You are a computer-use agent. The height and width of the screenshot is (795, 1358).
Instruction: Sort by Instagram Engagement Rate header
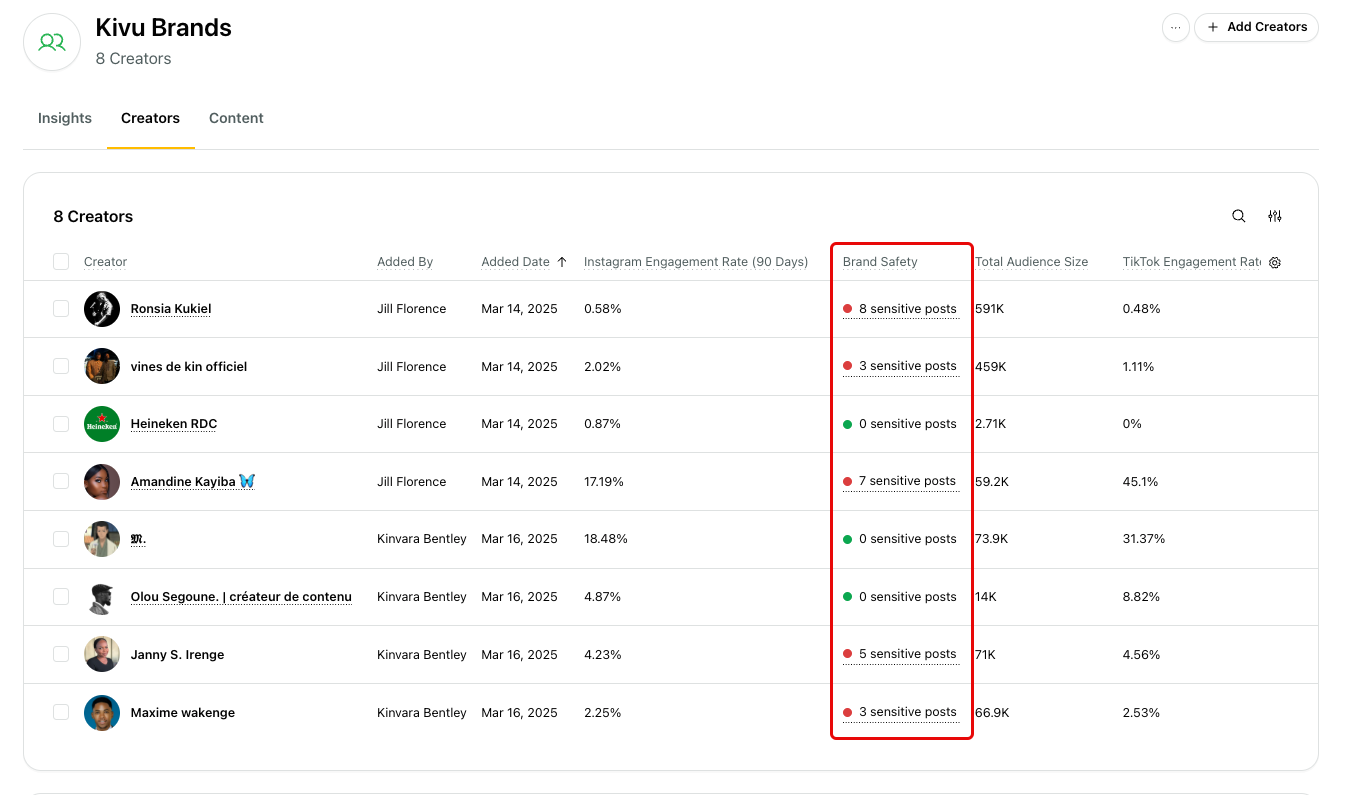(x=696, y=262)
